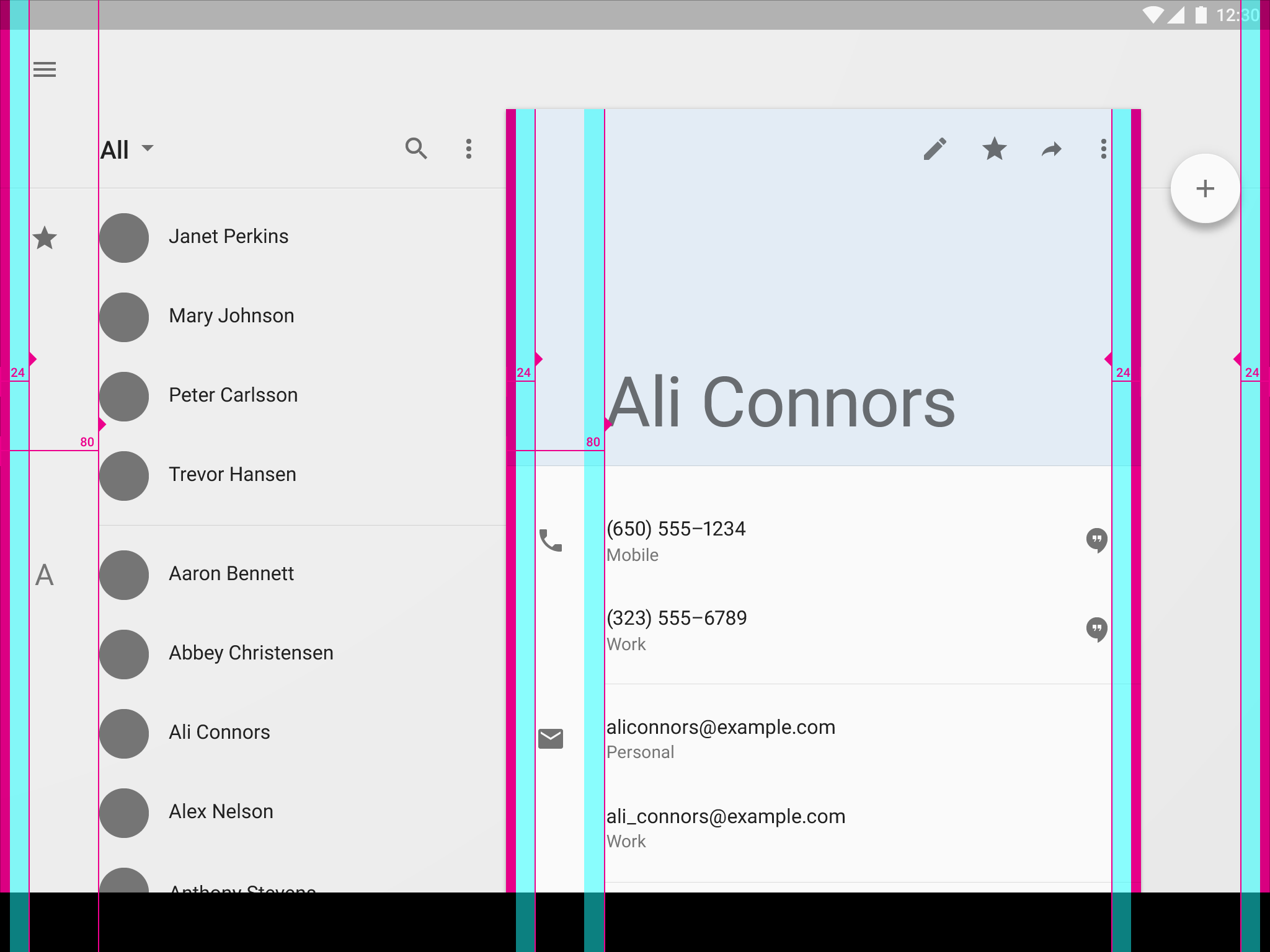This screenshot has width=1270, height=952.
Task: Open the overflow menu in contacts list
Action: pos(469,148)
